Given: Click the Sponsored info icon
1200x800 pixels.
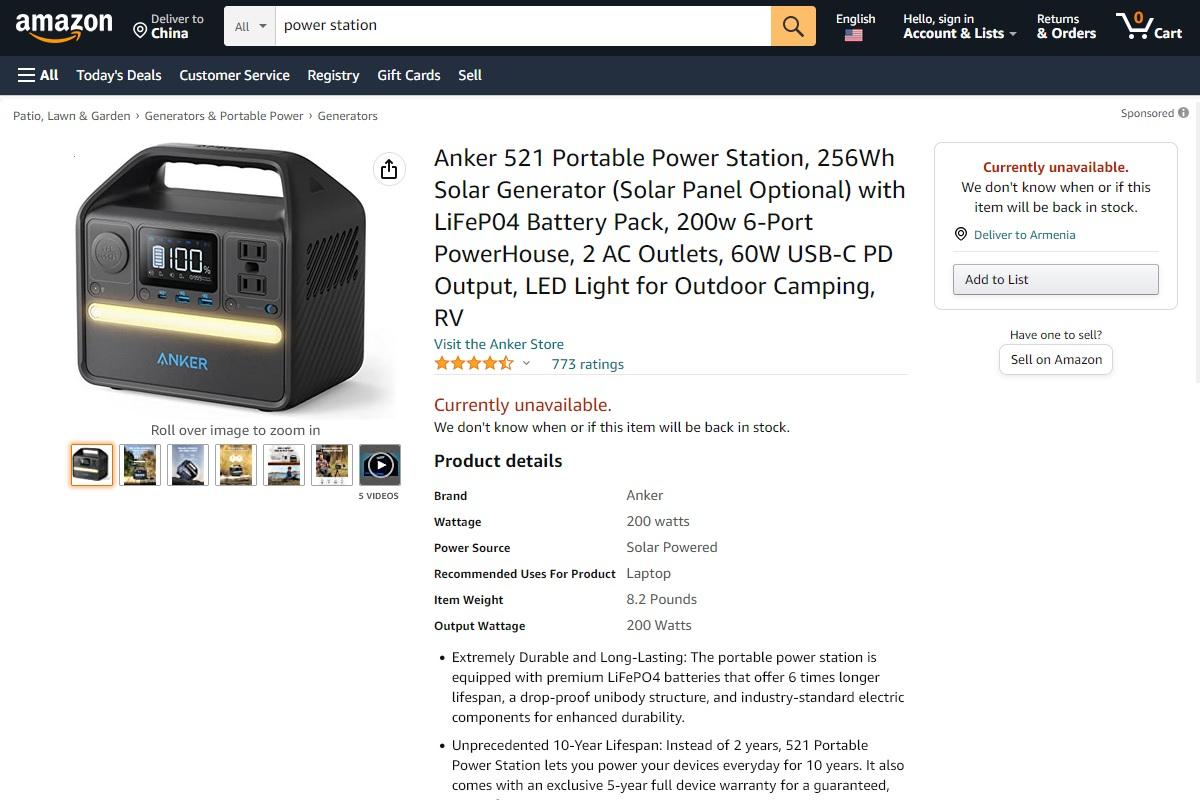Looking at the screenshot, I should tap(1183, 113).
